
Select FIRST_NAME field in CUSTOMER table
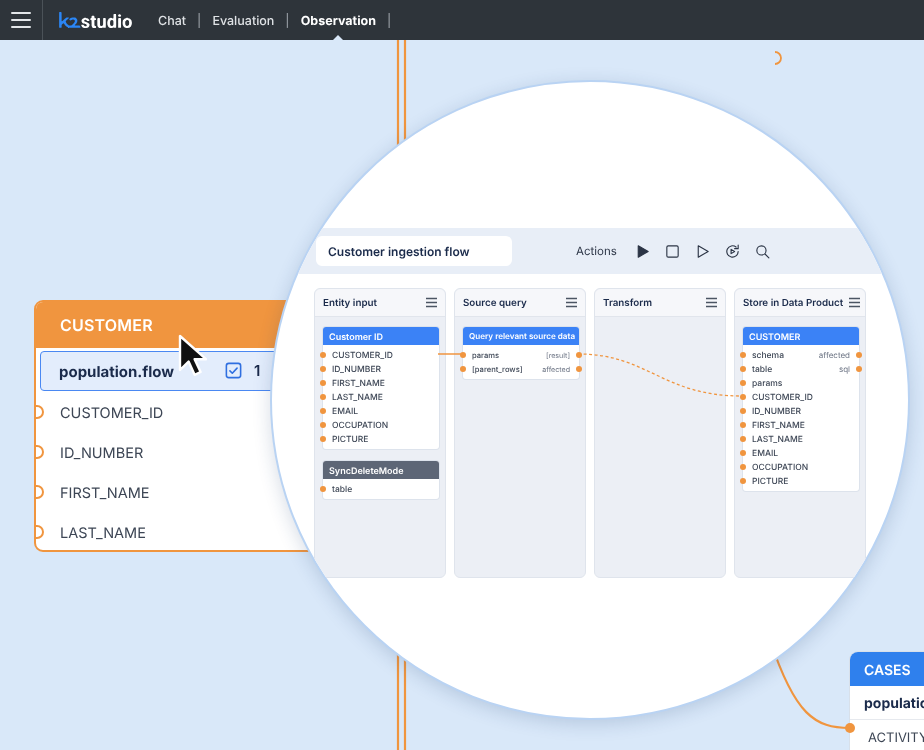tap(104, 493)
